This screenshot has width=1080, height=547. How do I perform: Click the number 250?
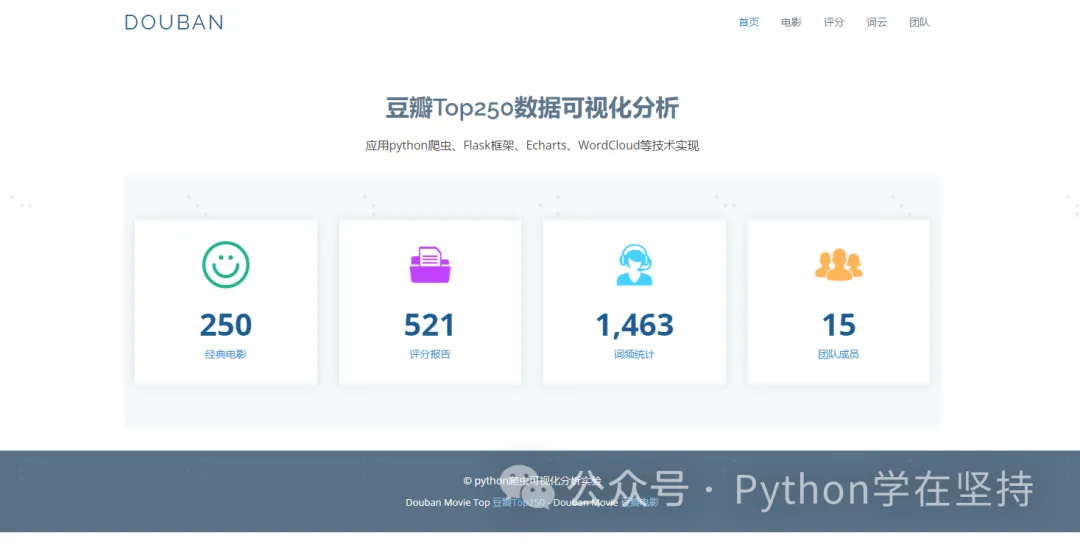click(x=226, y=325)
